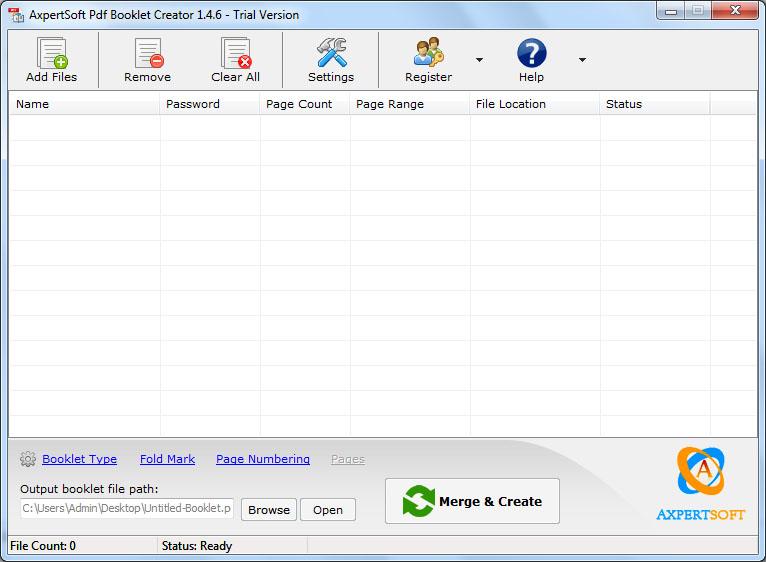This screenshot has width=766, height=562.
Task: Expand the dropdown arrow next to Register
Action: tap(479, 60)
